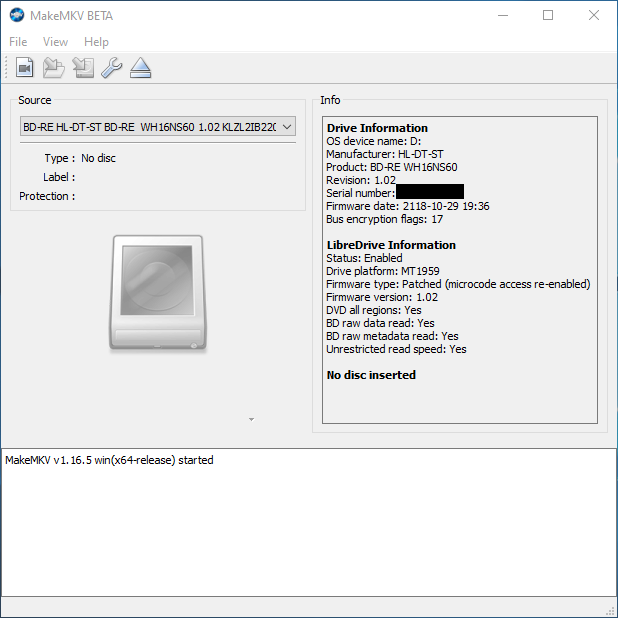Click the Open disc toolbar icon

coord(54,68)
